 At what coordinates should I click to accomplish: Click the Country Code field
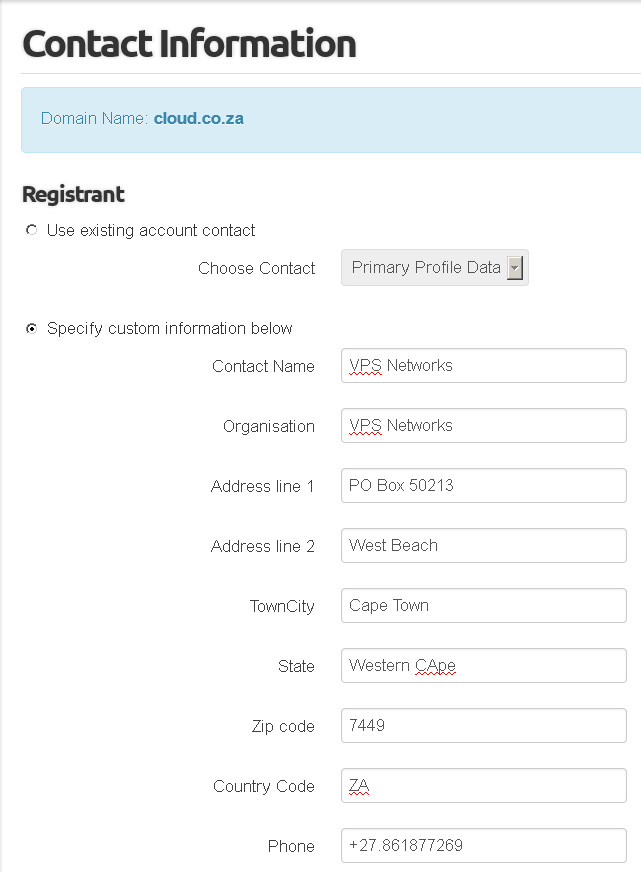coord(484,786)
